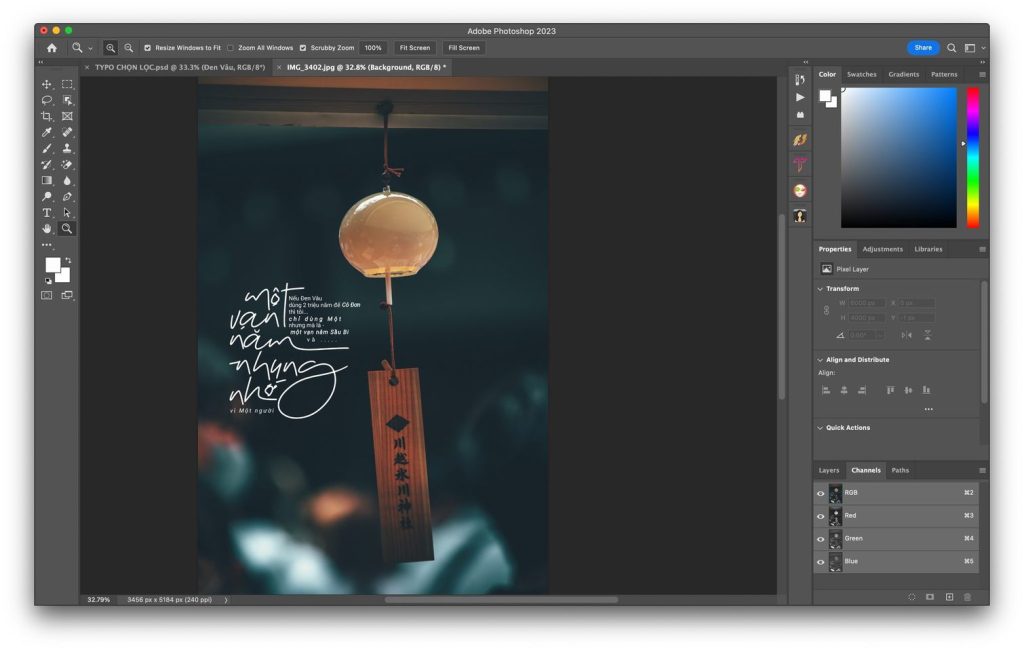1024x651 pixels.
Task: Click the zoom out magnifier icon
Action: [x=128, y=48]
